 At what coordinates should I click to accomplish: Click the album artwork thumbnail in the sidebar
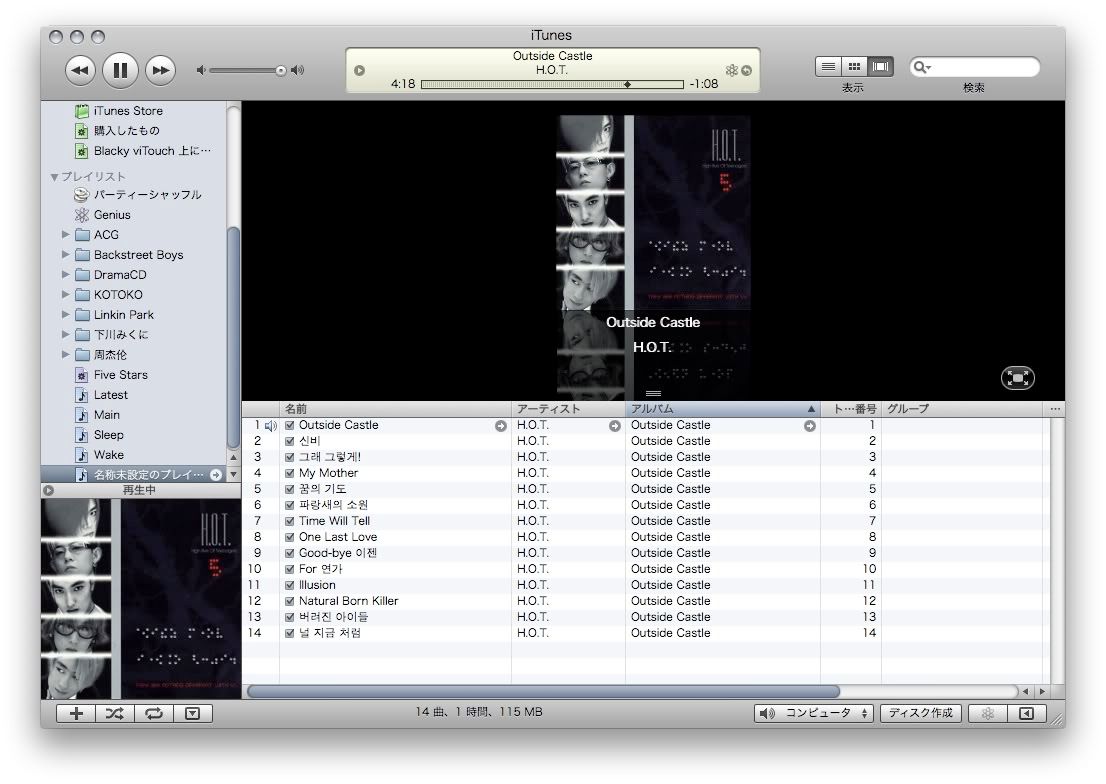coord(141,599)
